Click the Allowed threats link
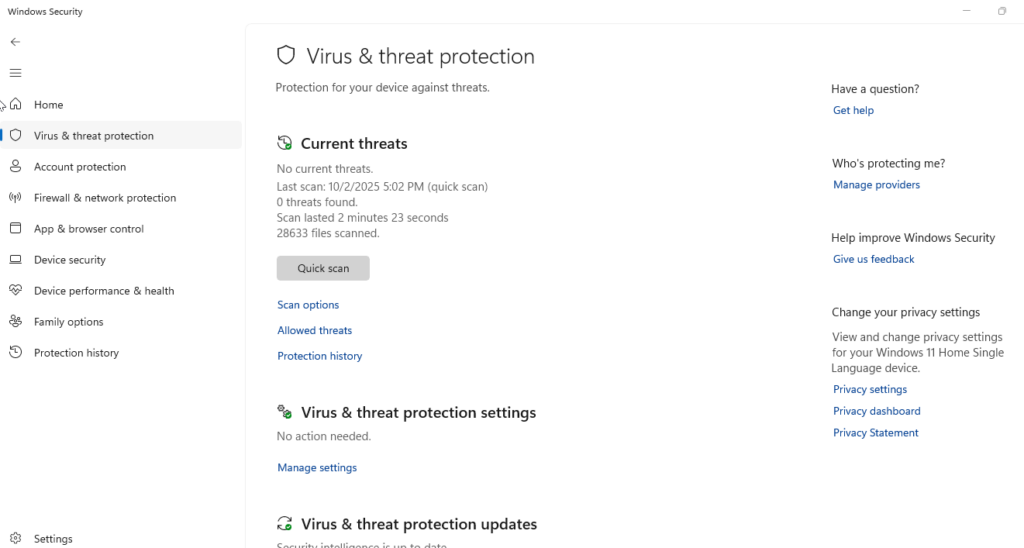The image size is (1024, 548). [x=315, y=330]
